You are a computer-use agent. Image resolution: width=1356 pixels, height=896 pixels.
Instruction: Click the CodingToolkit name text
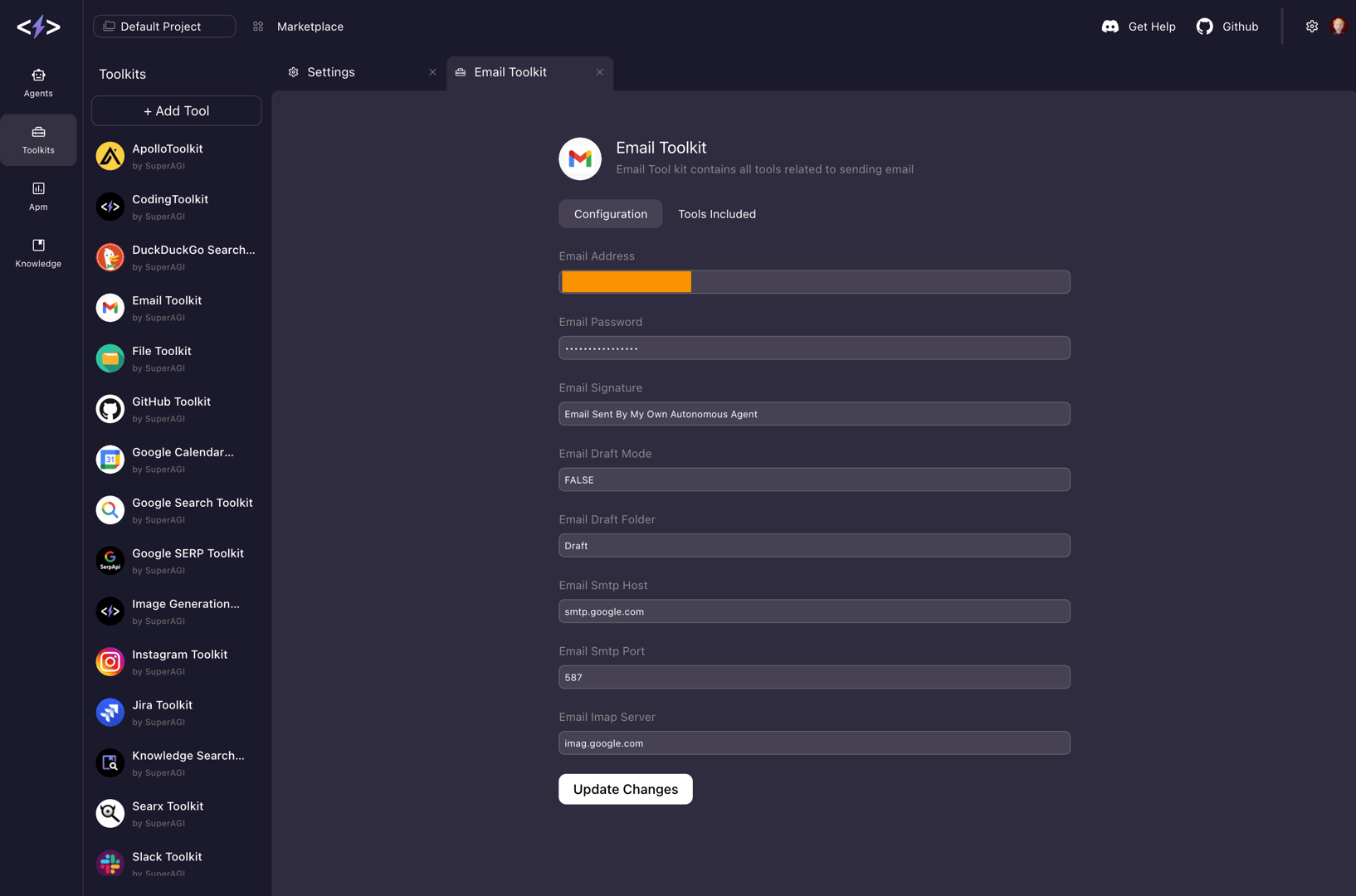[170, 199]
